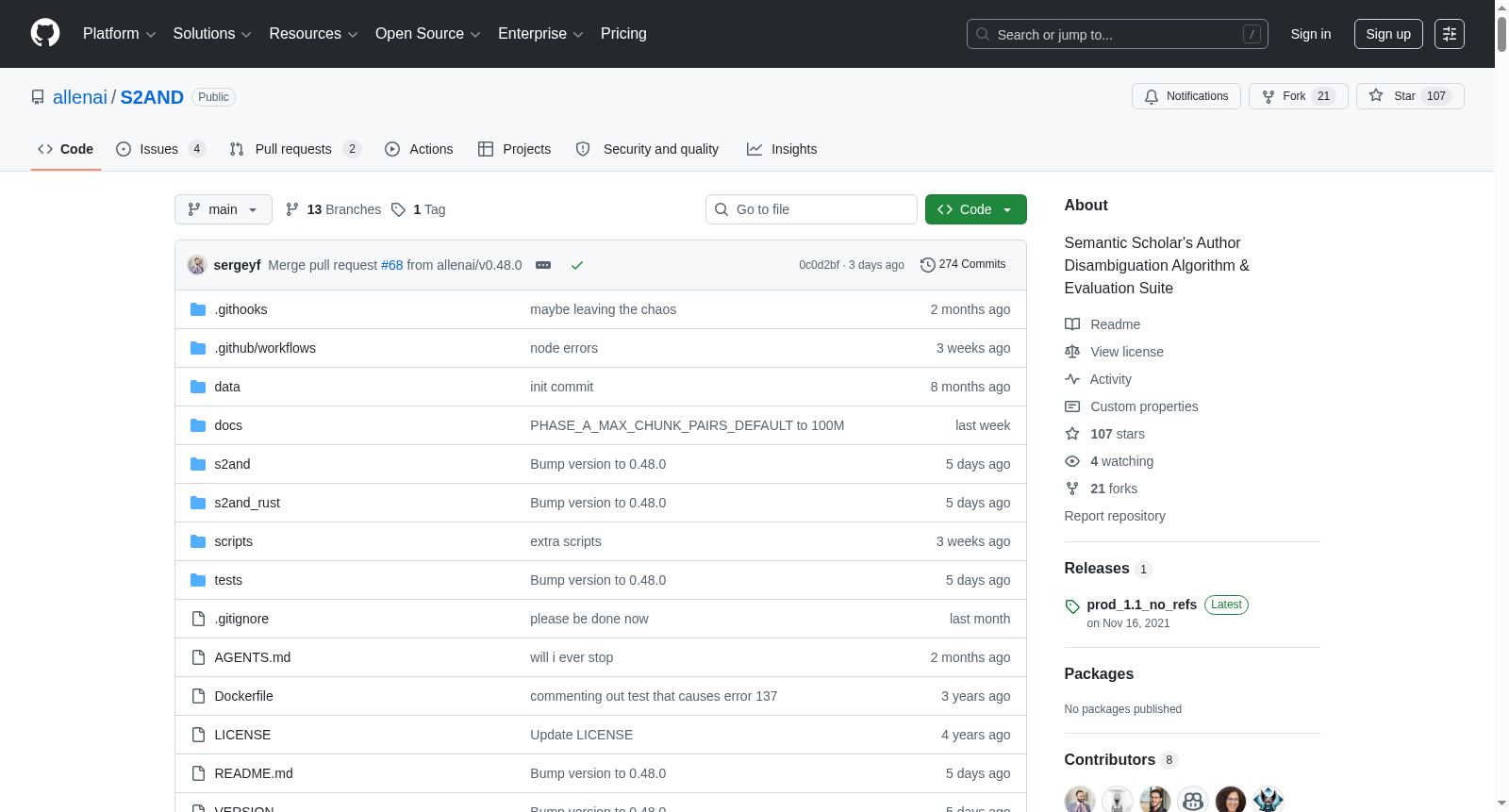Click the s2and_rust folder icon
The width and height of the screenshot is (1509, 812).
[198, 503]
